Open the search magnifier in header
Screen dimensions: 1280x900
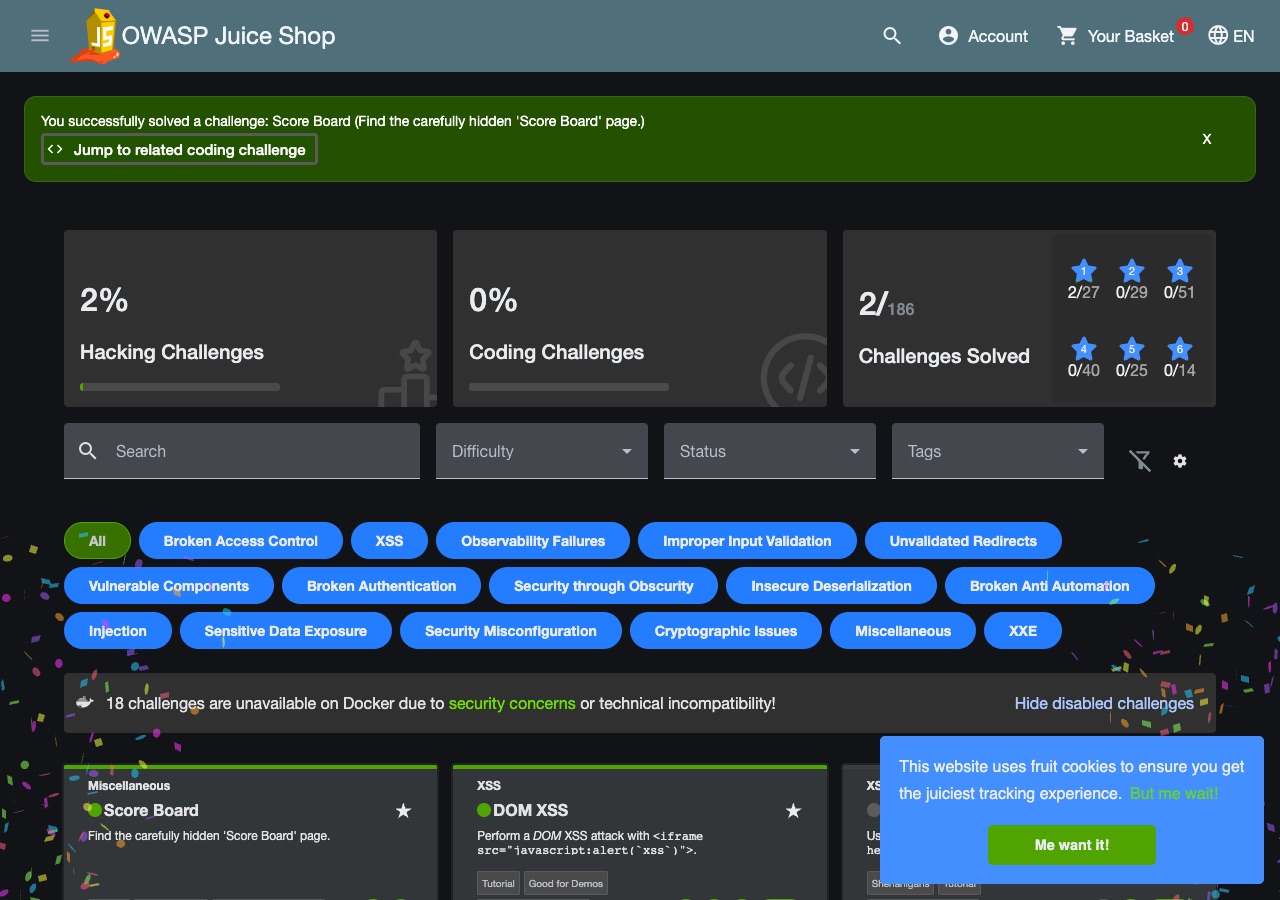pyautogui.click(x=892, y=36)
